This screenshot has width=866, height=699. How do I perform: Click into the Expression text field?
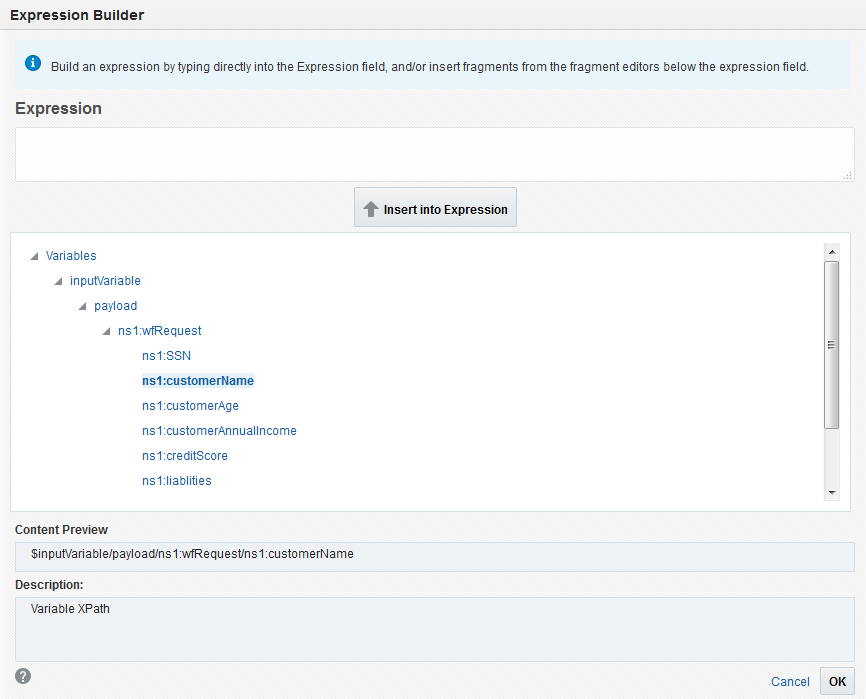(434, 154)
